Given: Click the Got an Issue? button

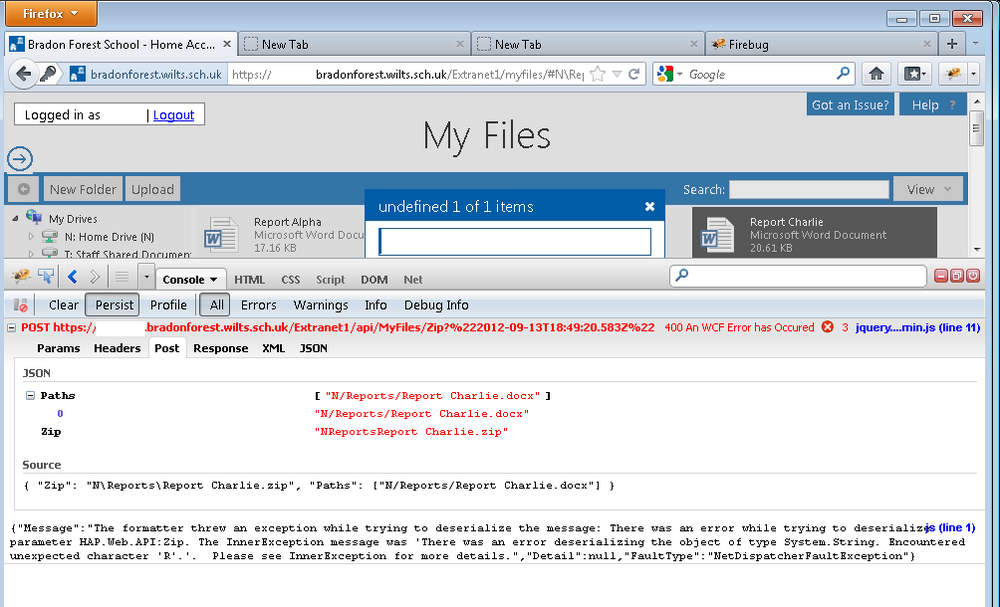Looking at the screenshot, I should click(850, 105).
